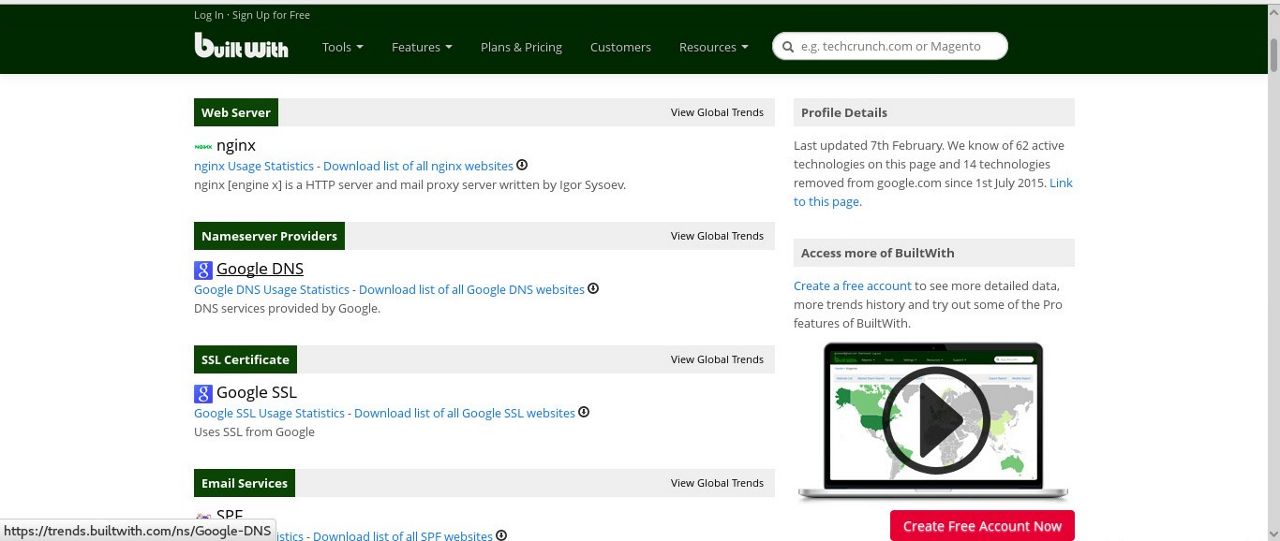
Task: View Global Trends for Web Server
Action: tap(717, 112)
